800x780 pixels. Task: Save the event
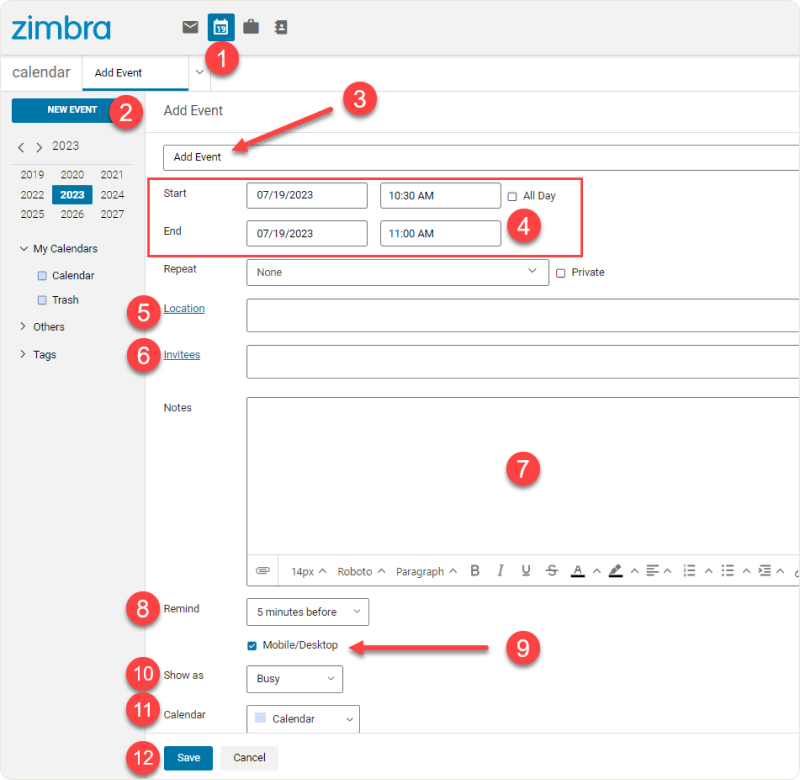[x=188, y=758]
